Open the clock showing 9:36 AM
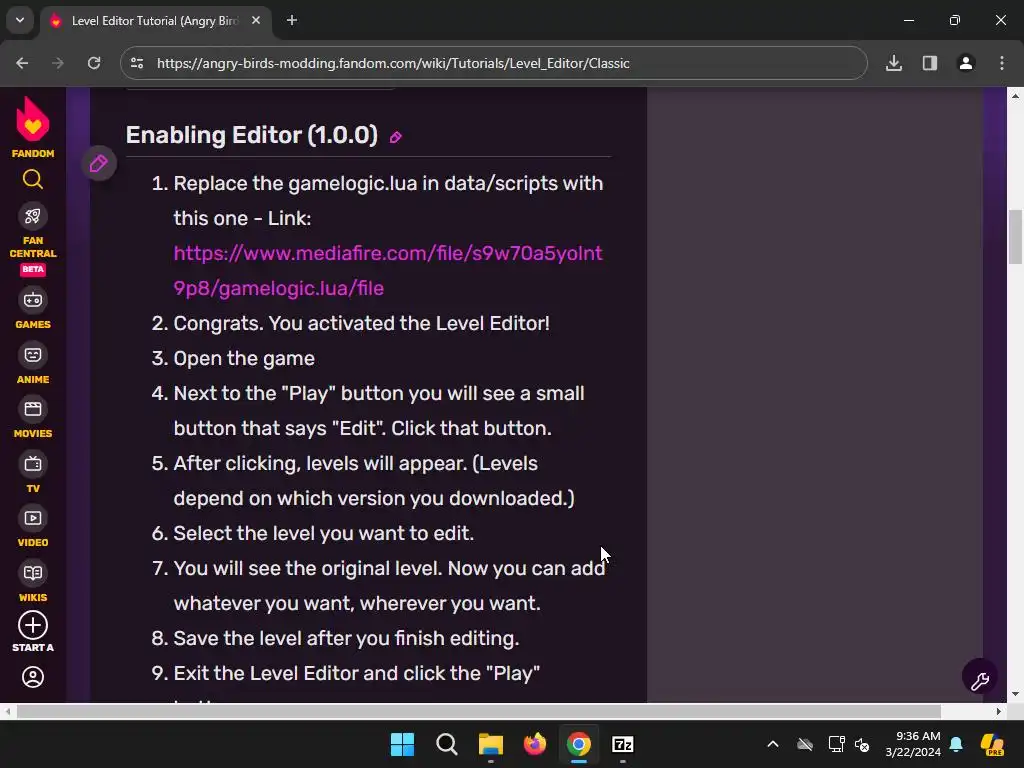 [913, 744]
